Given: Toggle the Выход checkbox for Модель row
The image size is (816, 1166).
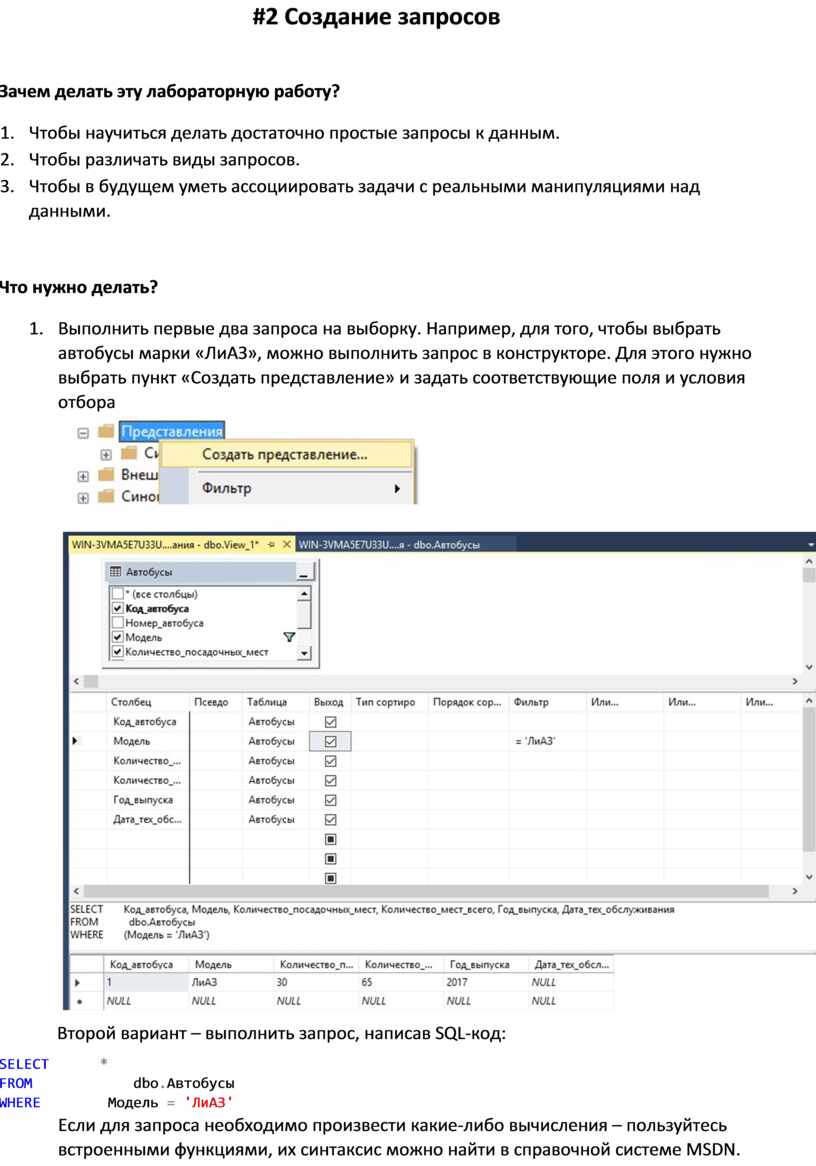Looking at the screenshot, I should click(x=330, y=741).
